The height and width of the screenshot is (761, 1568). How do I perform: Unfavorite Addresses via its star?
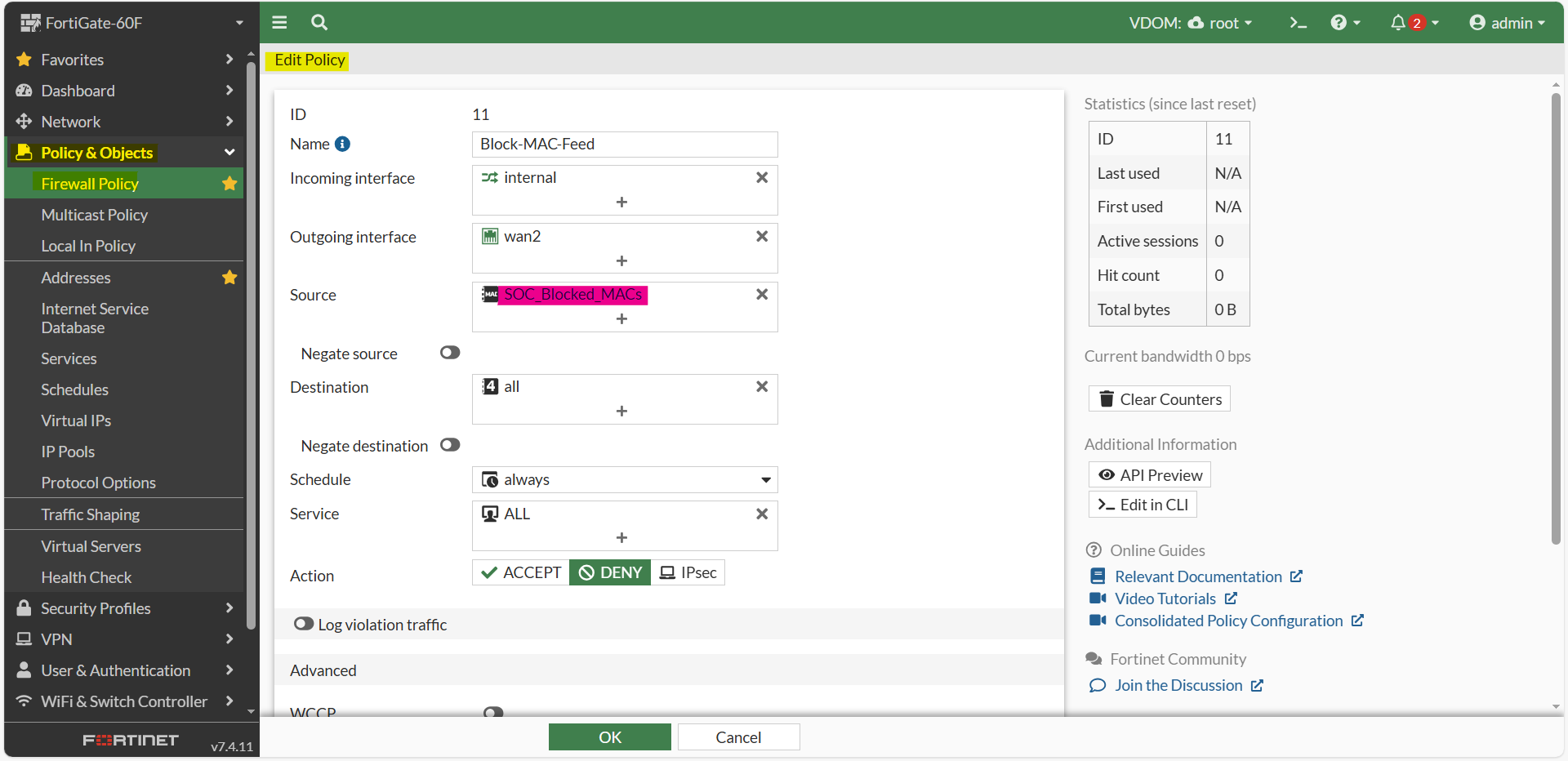click(x=229, y=278)
